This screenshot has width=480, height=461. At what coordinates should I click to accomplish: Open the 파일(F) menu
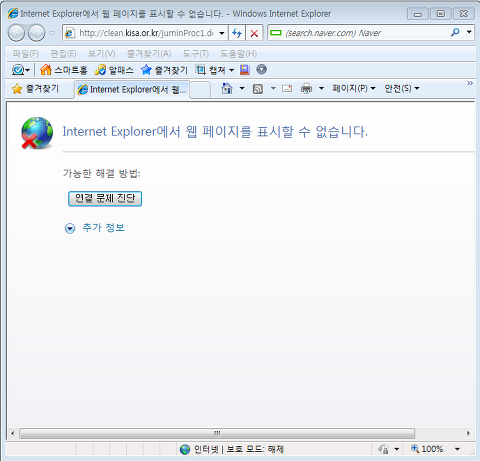pyautogui.click(x=25, y=54)
